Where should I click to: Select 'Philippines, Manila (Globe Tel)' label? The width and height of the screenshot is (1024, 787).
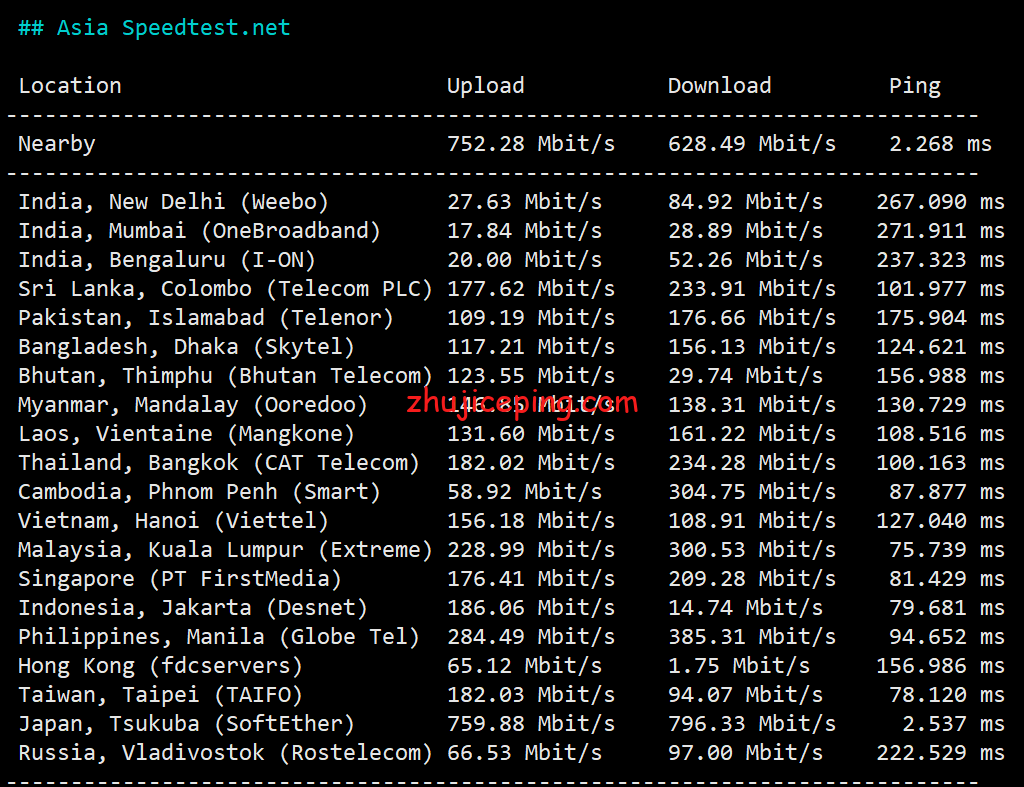pyautogui.click(x=219, y=637)
